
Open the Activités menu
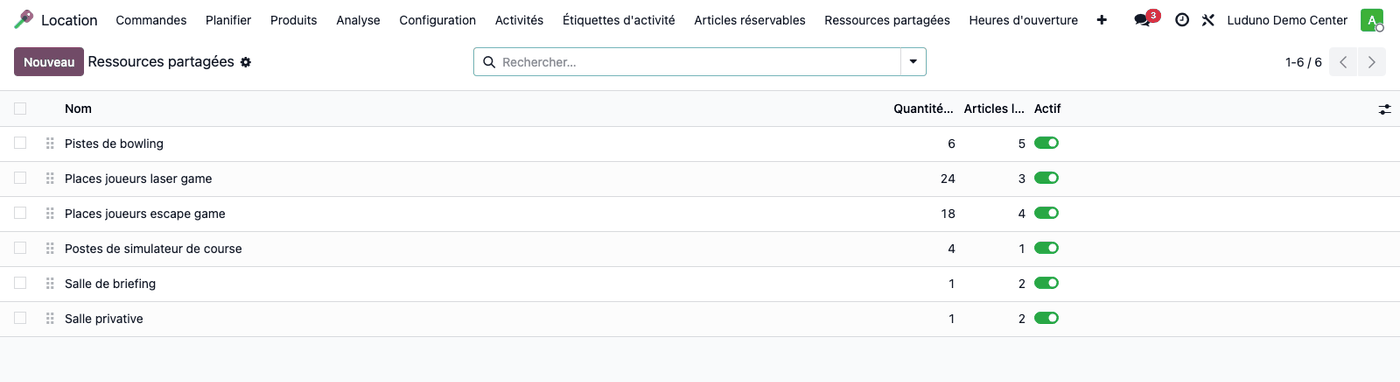(519, 20)
